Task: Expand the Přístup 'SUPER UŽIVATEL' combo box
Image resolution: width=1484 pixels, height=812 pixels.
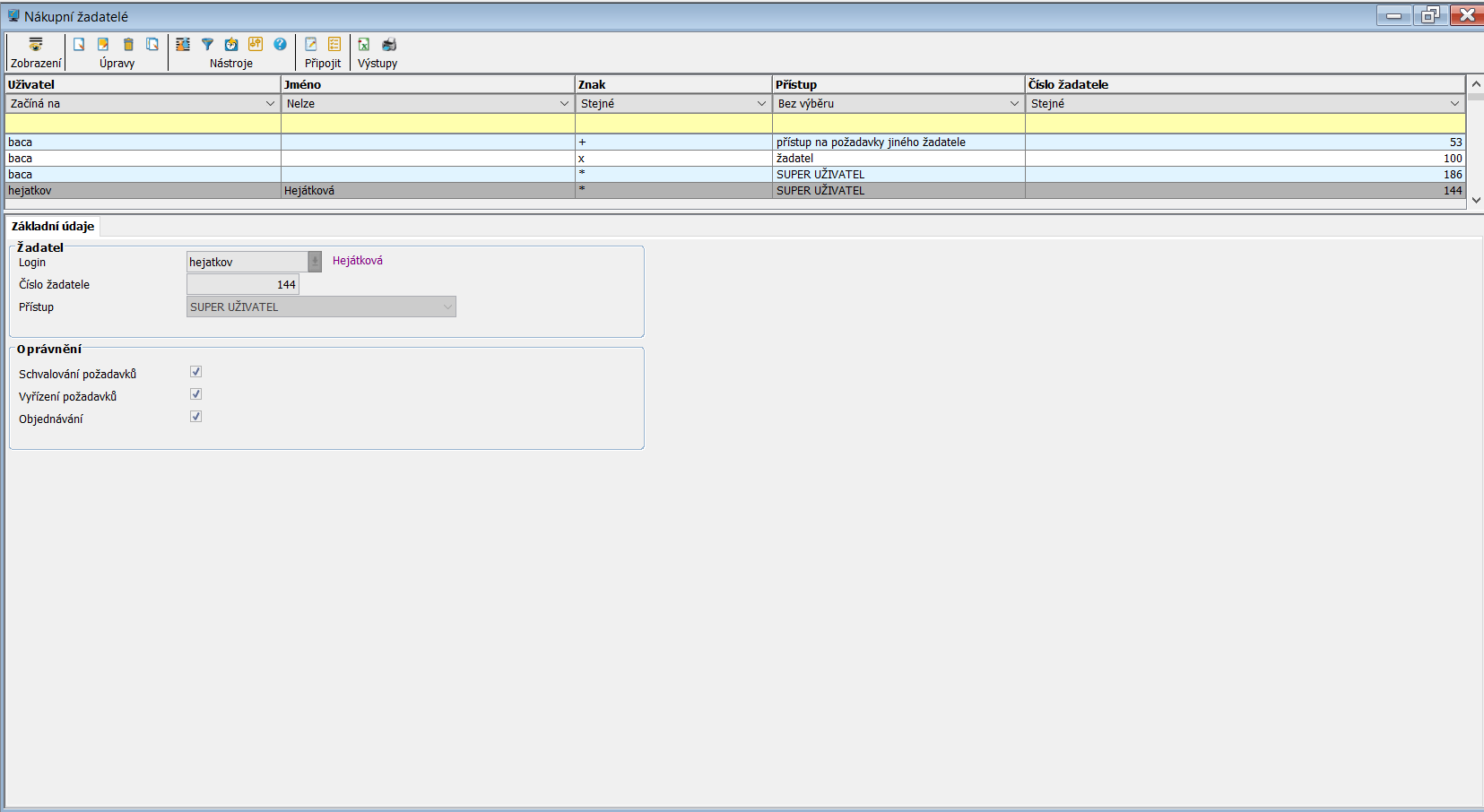Action: pos(447,307)
